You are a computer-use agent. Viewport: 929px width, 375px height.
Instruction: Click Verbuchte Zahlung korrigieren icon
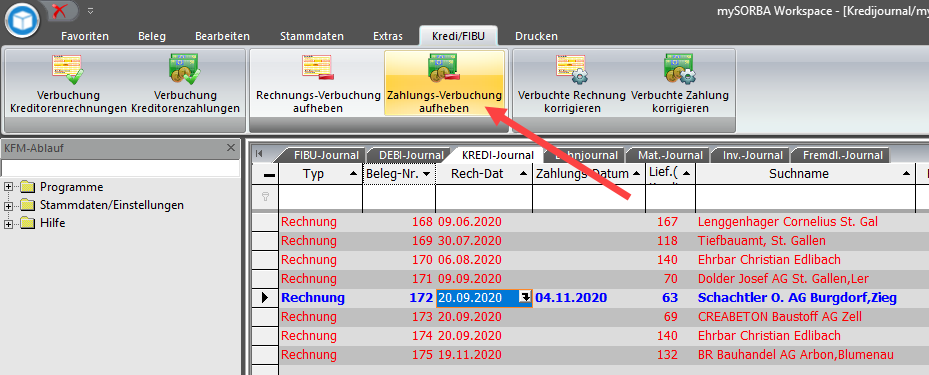coord(680,68)
